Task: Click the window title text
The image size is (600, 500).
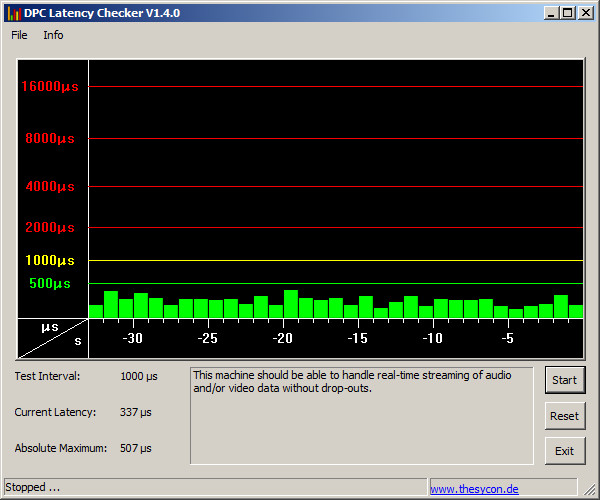Action: (x=102, y=13)
